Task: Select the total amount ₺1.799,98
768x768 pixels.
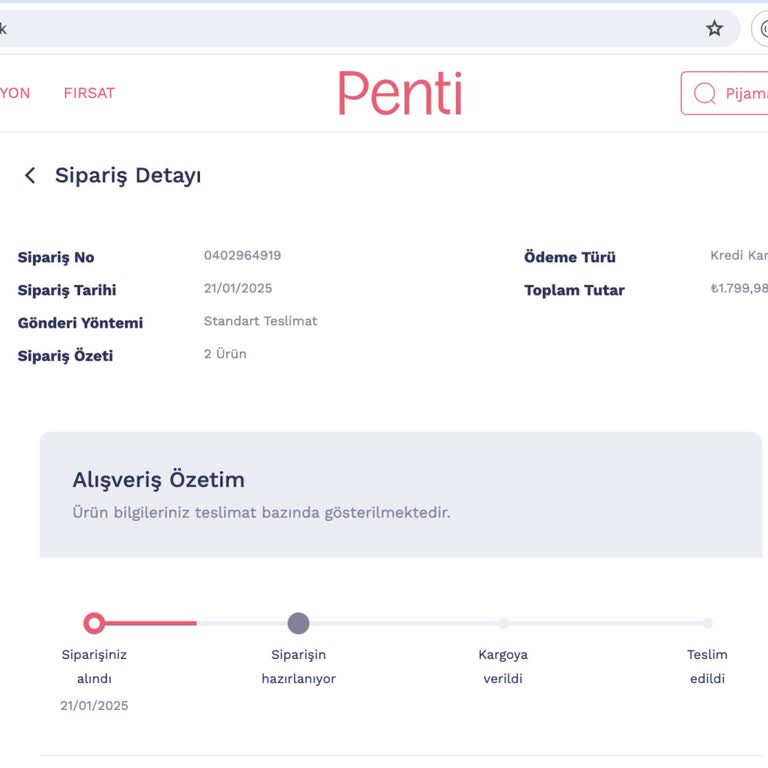Action: [x=739, y=288]
